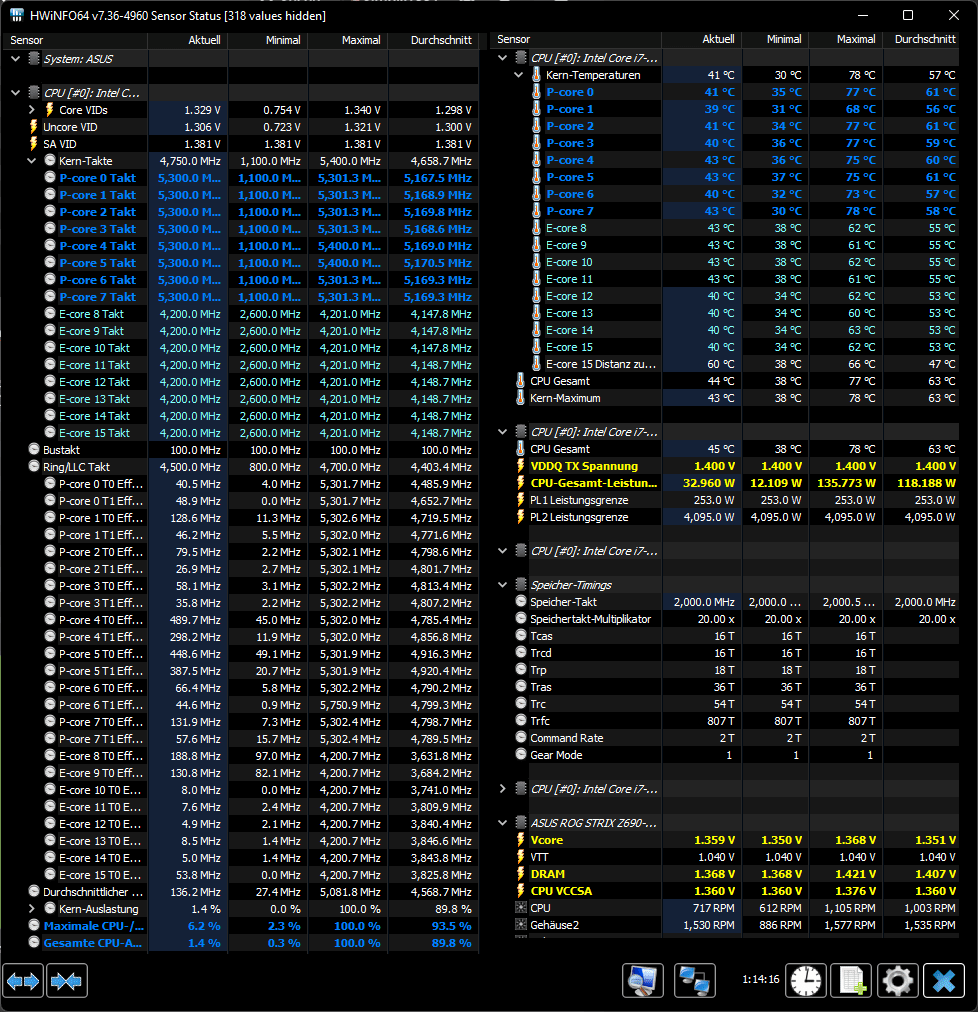Select the Durchschnittlicher ... clock row
The height and width of the screenshot is (1012, 978).
coord(241,891)
